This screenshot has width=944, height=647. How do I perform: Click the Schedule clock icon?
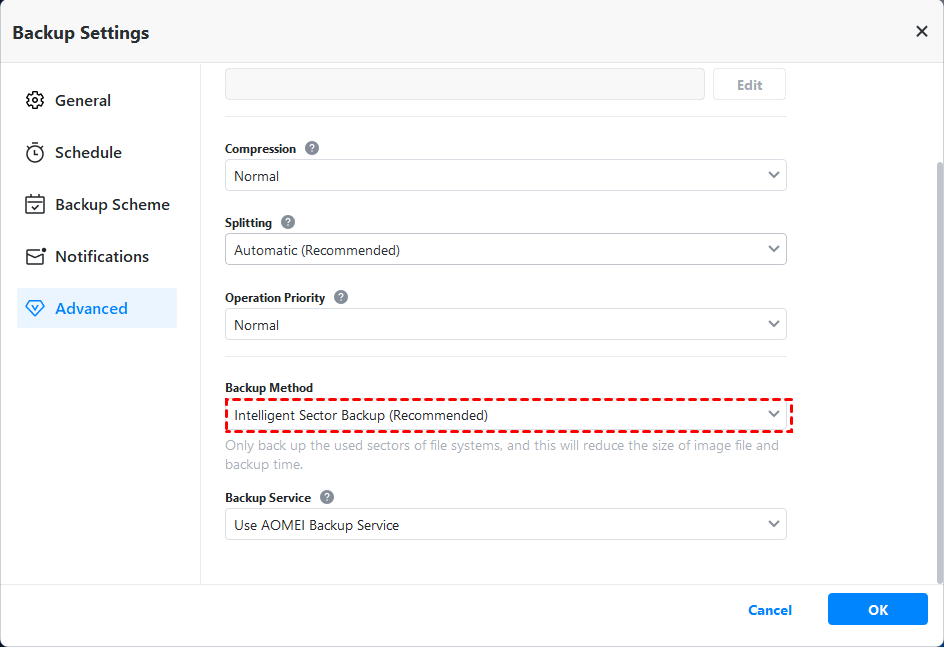click(35, 152)
